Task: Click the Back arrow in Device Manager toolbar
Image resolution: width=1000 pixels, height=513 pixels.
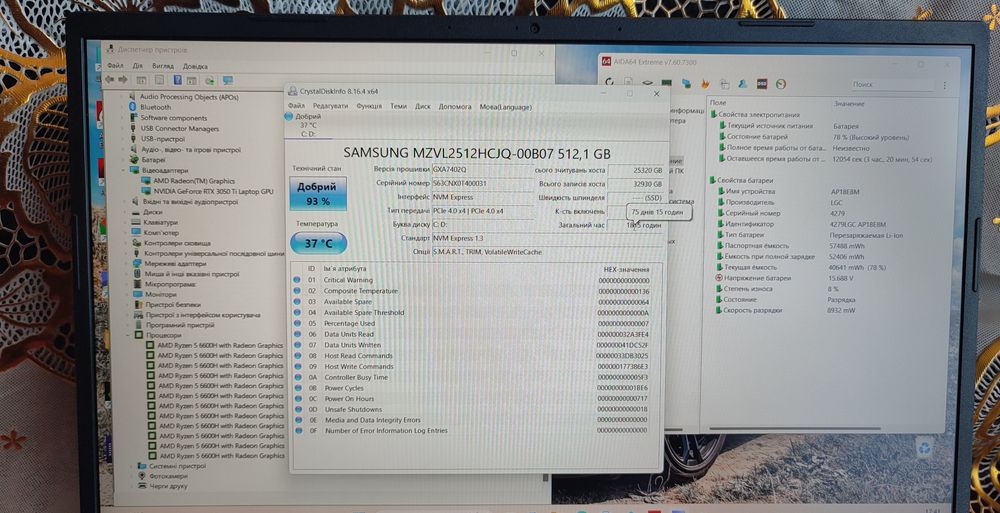Action: (110, 80)
